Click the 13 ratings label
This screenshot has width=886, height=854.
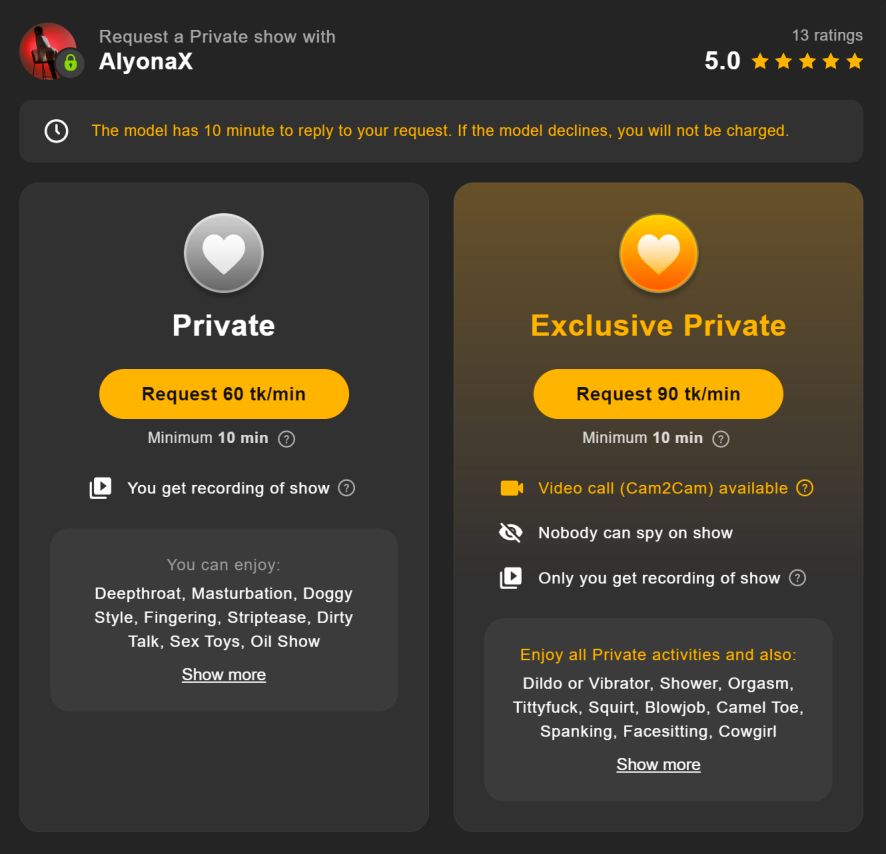827,35
